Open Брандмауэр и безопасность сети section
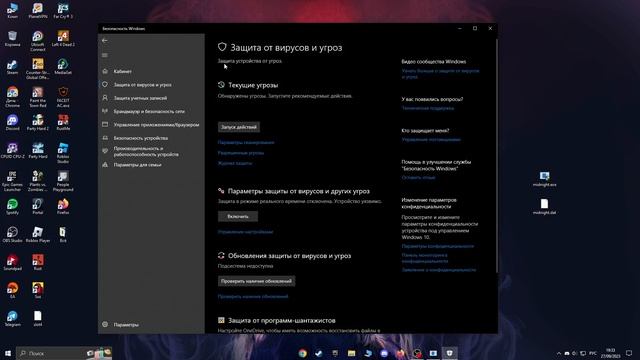Screen dimensions: 640x360 [151, 111]
